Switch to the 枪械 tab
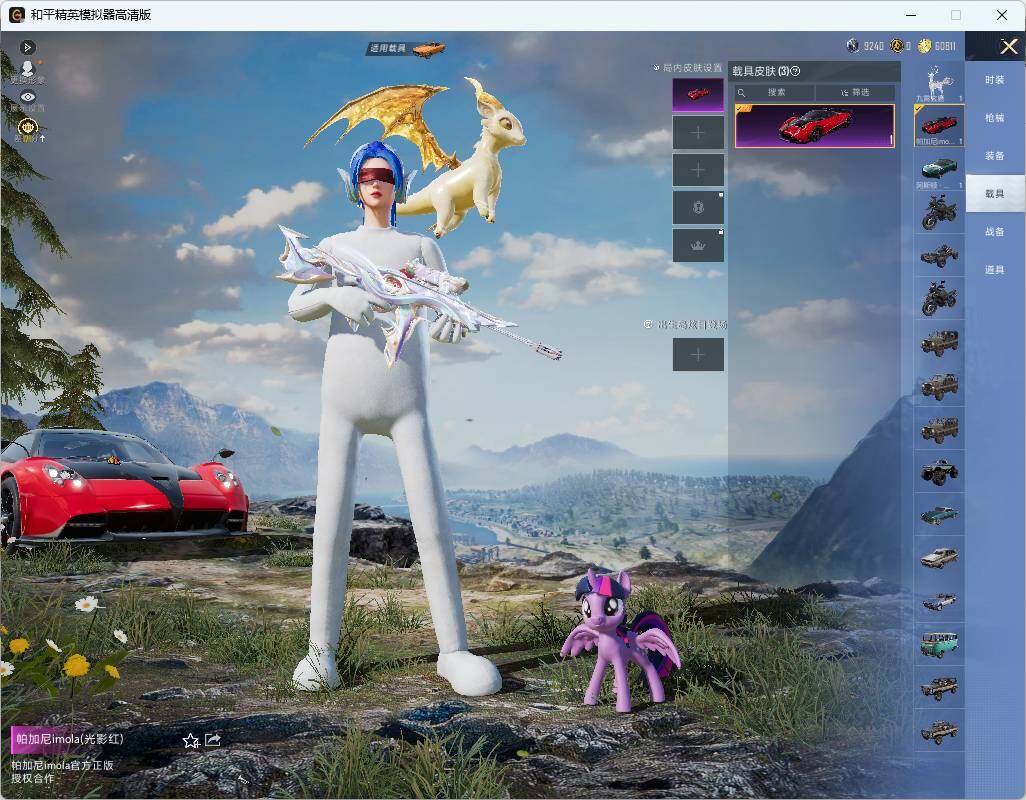 995,118
